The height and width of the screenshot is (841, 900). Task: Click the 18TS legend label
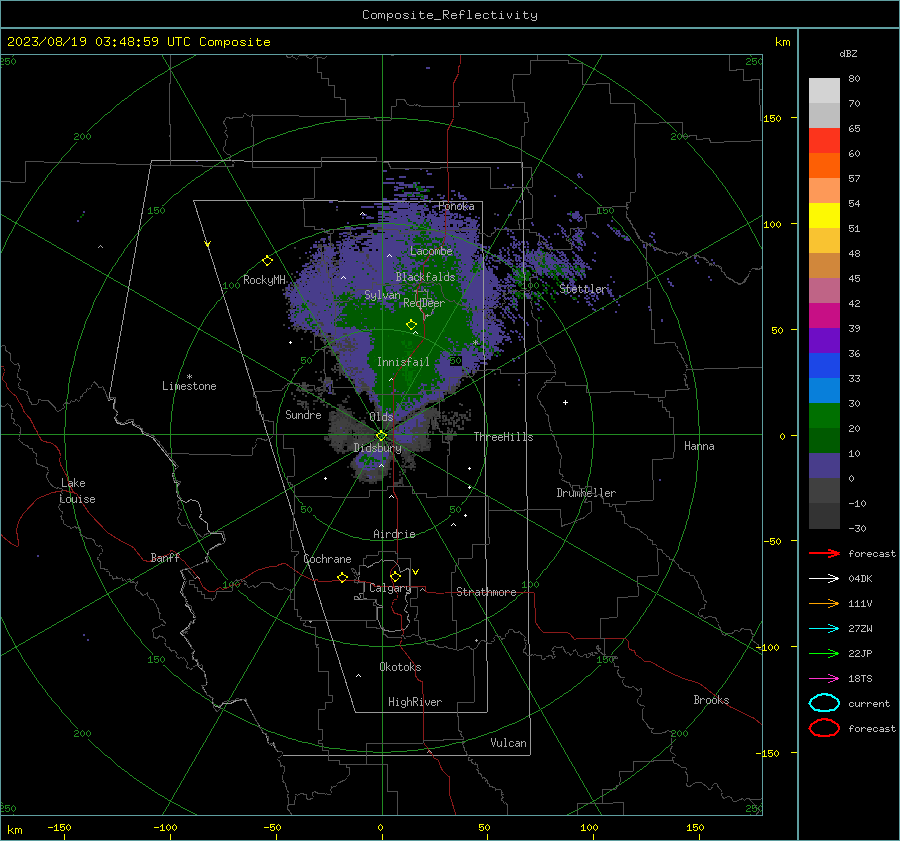click(x=860, y=679)
